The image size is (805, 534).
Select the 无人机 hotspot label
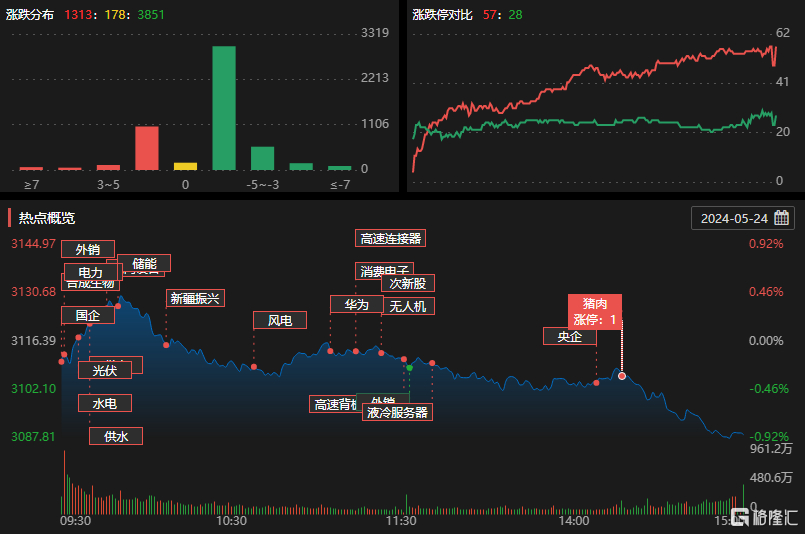pyautogui.click(x=408, y=306)
